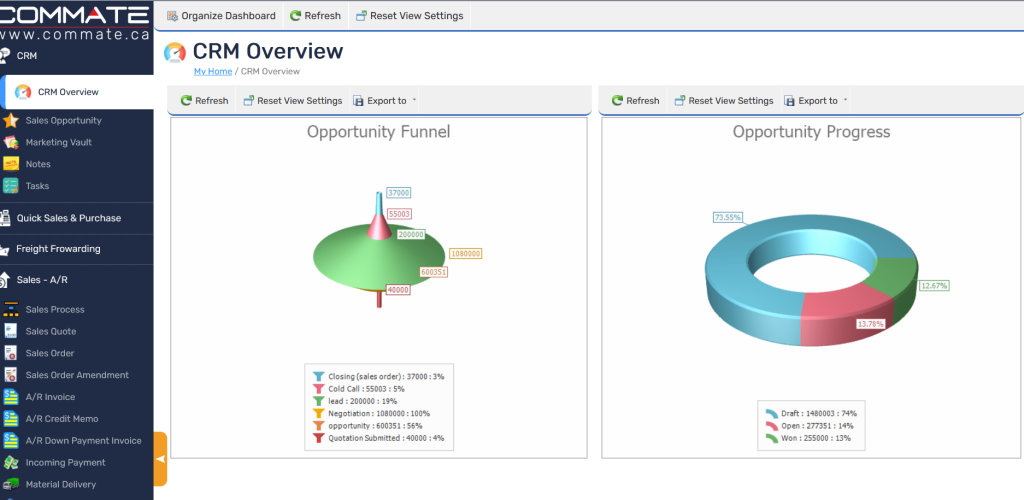
Task: Click the 73.55% donut chart label
Action: tap(728, 217)
